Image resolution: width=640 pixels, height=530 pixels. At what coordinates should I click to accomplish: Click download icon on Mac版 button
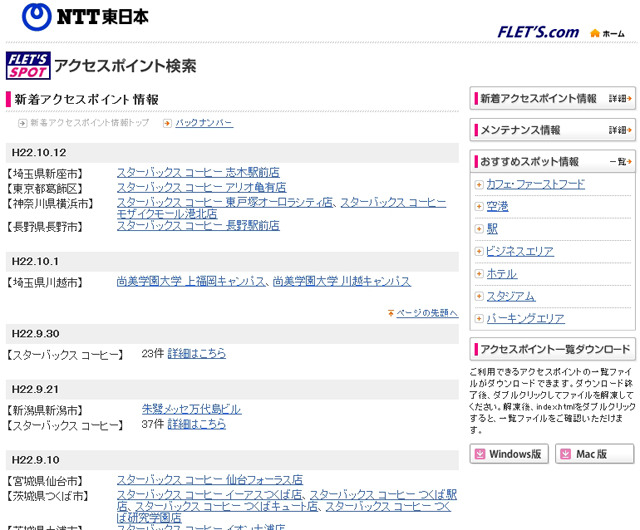(x=565, y=454)
